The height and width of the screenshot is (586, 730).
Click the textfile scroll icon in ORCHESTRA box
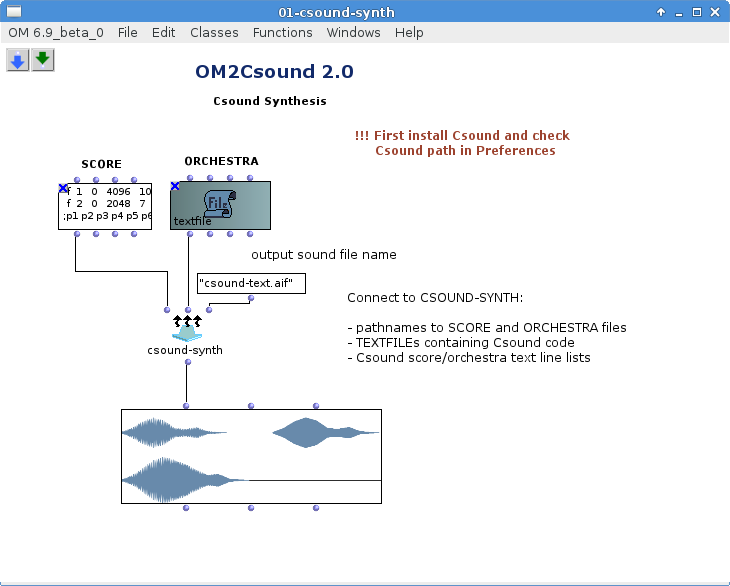click(219, 203)
